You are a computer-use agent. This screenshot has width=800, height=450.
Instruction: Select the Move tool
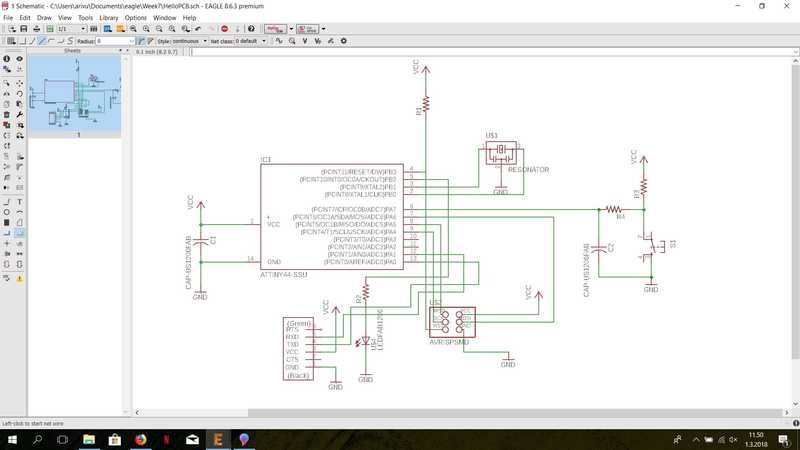19,83
